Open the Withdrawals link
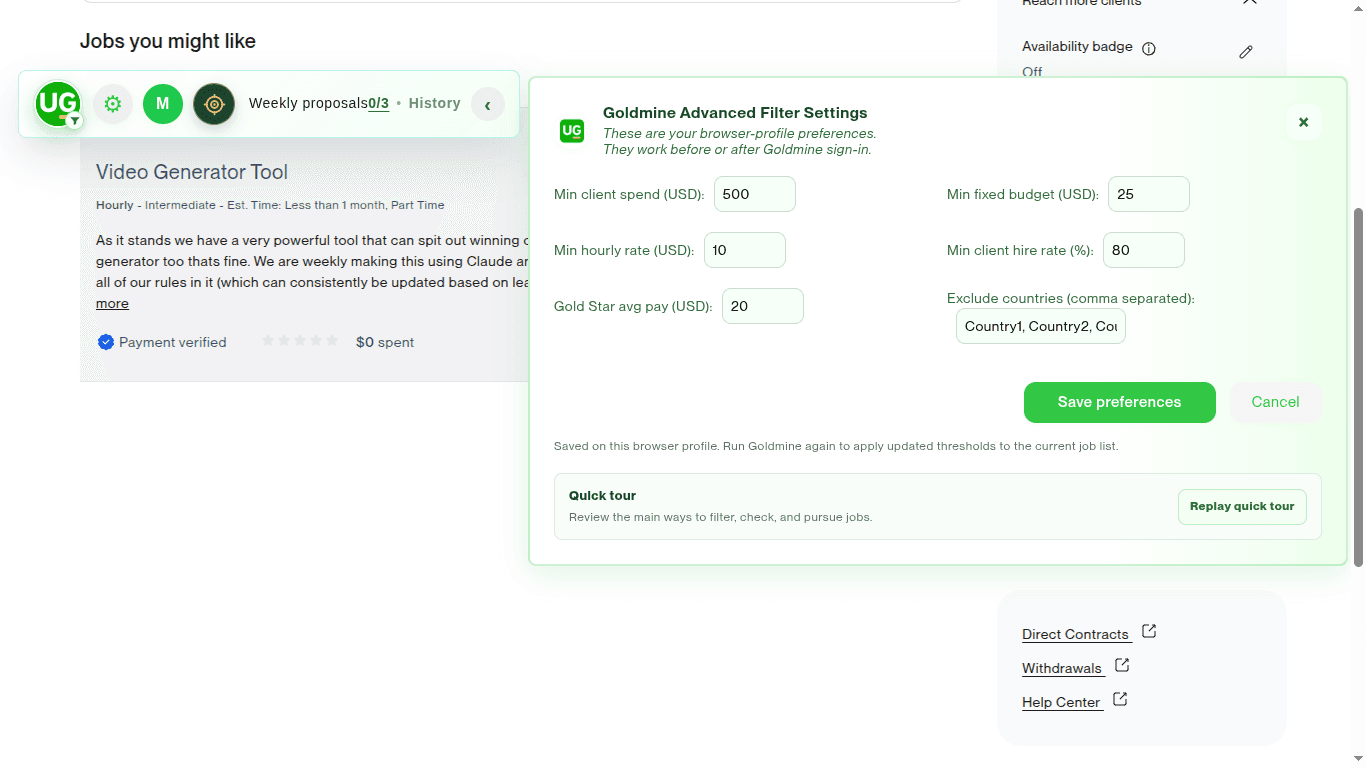This screenshot has width=1366, height=768. (x=1062, y=668)
